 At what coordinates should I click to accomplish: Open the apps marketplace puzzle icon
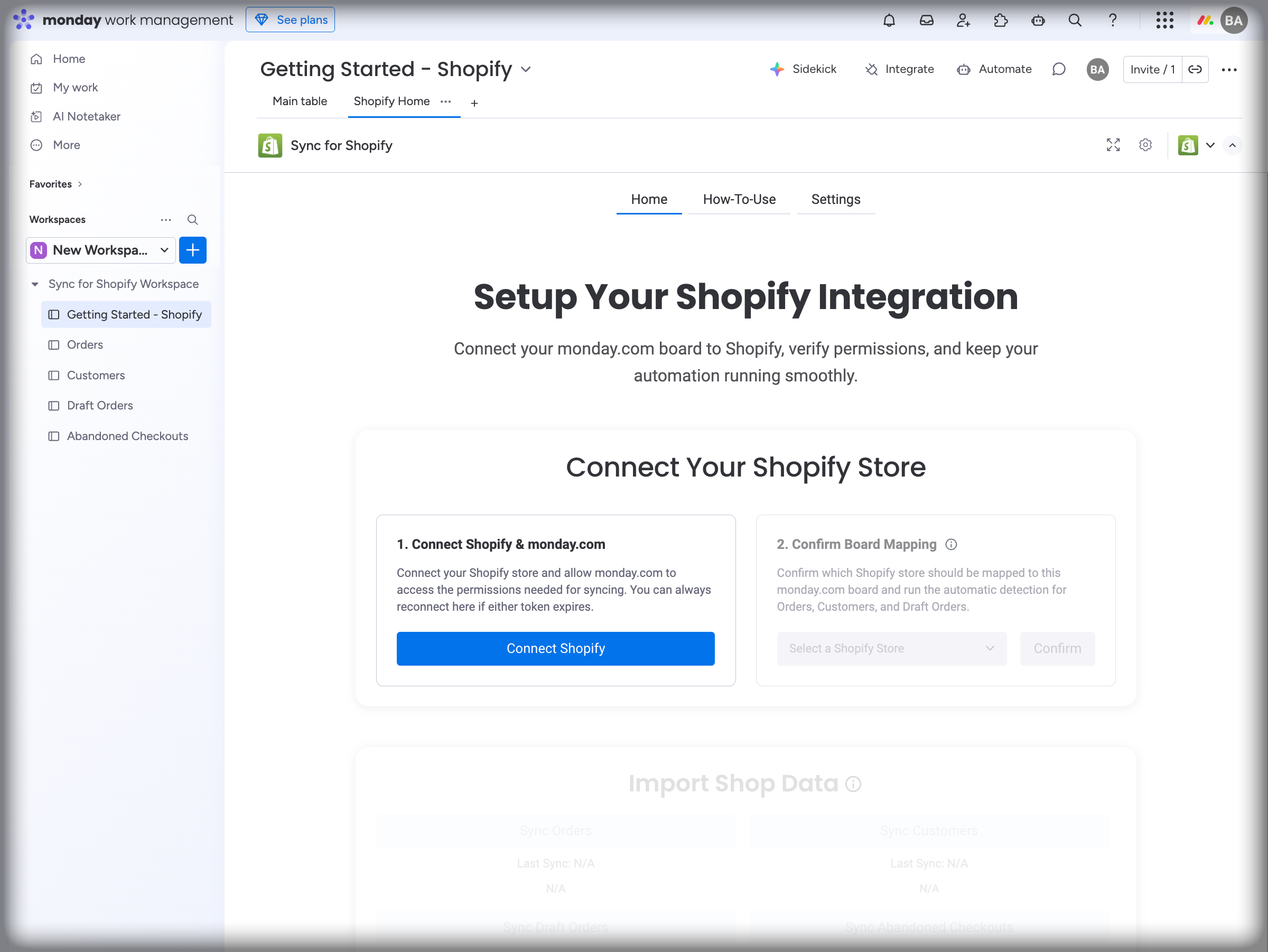click(1001, 20)
